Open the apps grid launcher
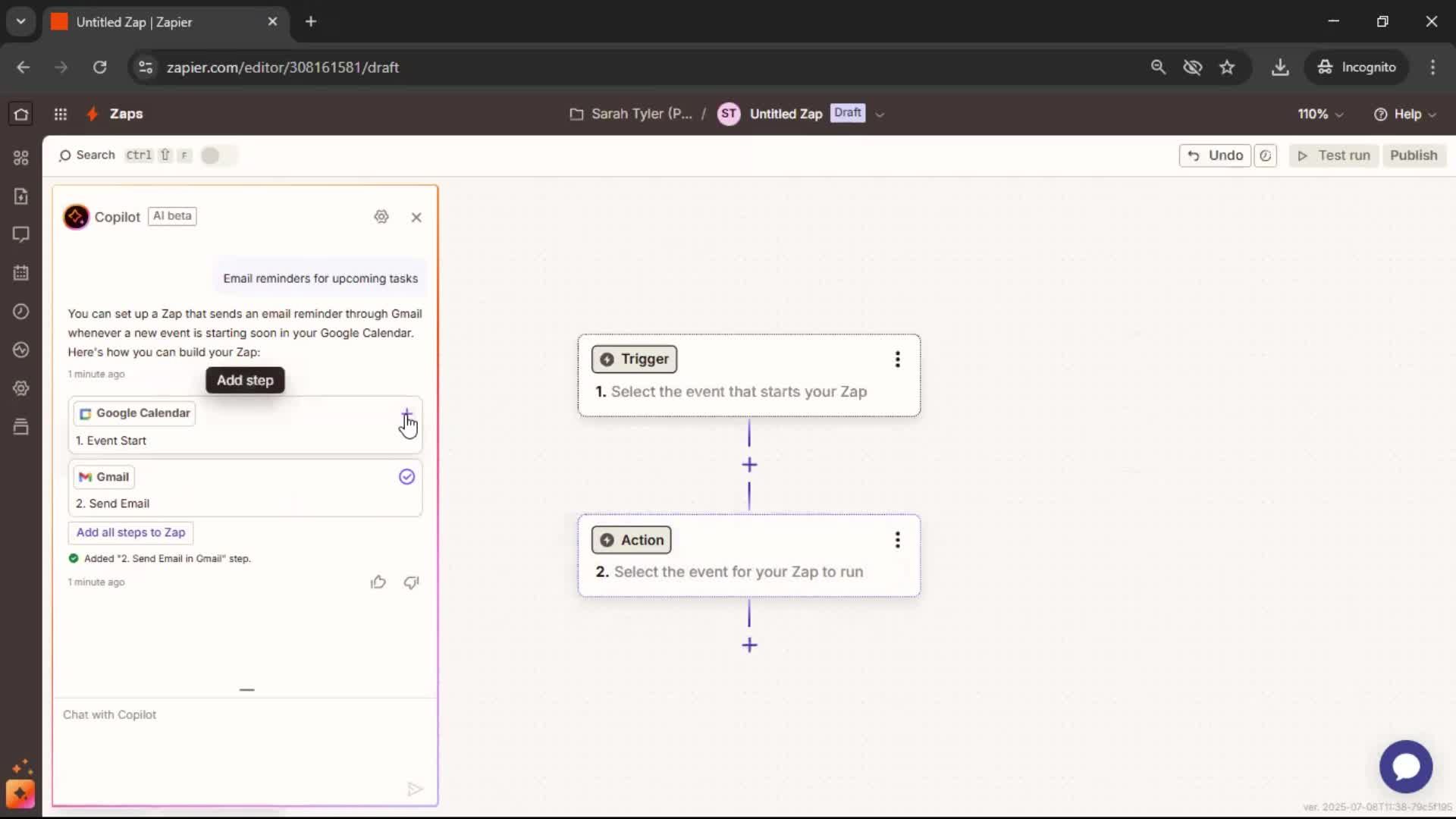The image size is (1456, 819). pyautogui.click(x=61, y=114)
